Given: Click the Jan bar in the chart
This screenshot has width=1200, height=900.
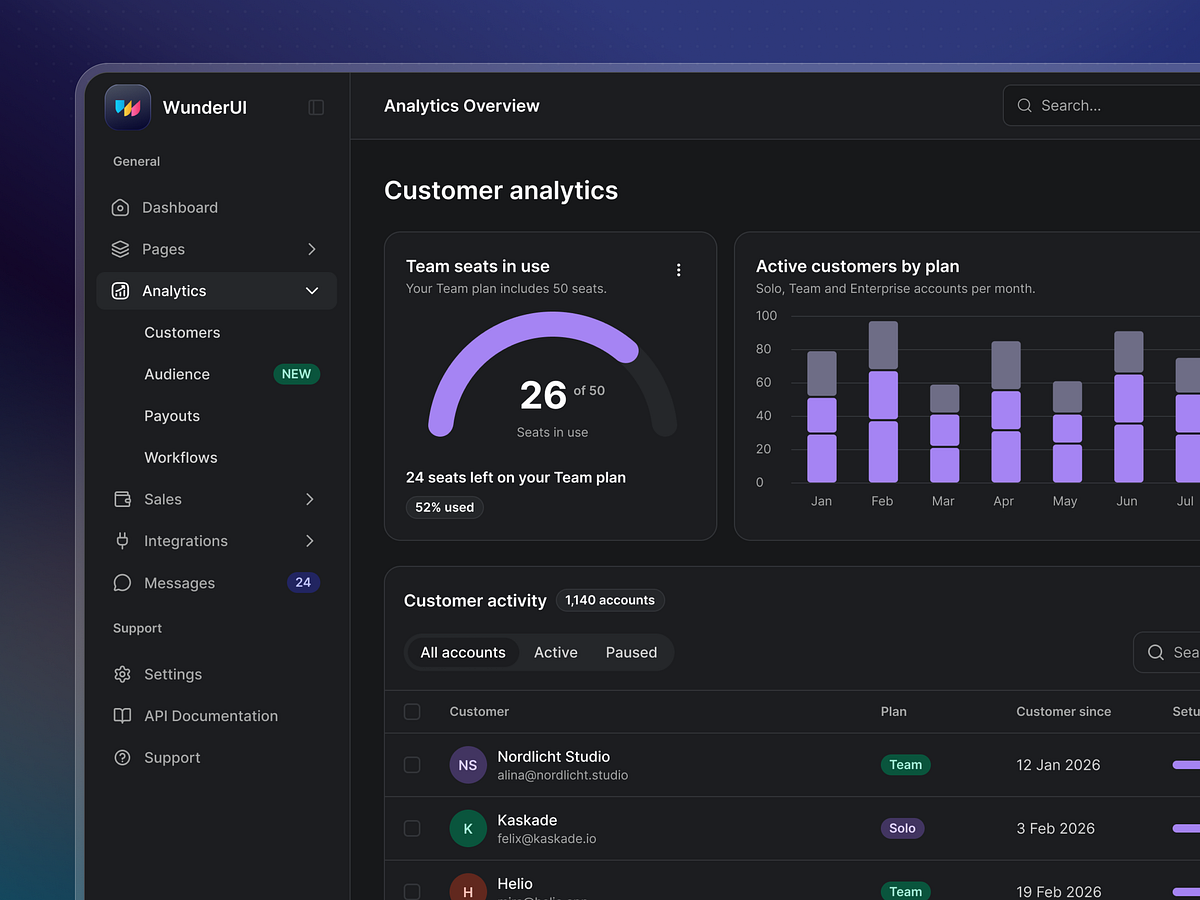Looking at the screenshot, I should point(822,417).
